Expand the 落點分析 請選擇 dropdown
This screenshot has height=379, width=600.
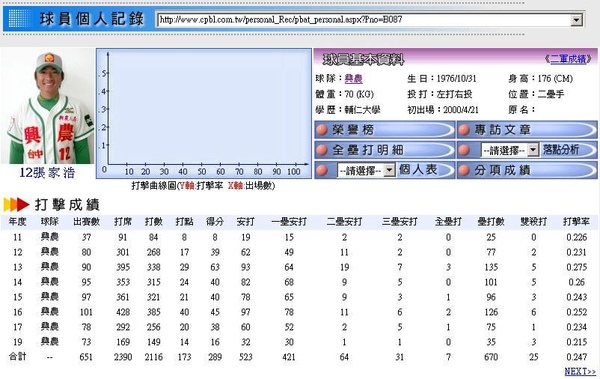(x=509, y=150)
